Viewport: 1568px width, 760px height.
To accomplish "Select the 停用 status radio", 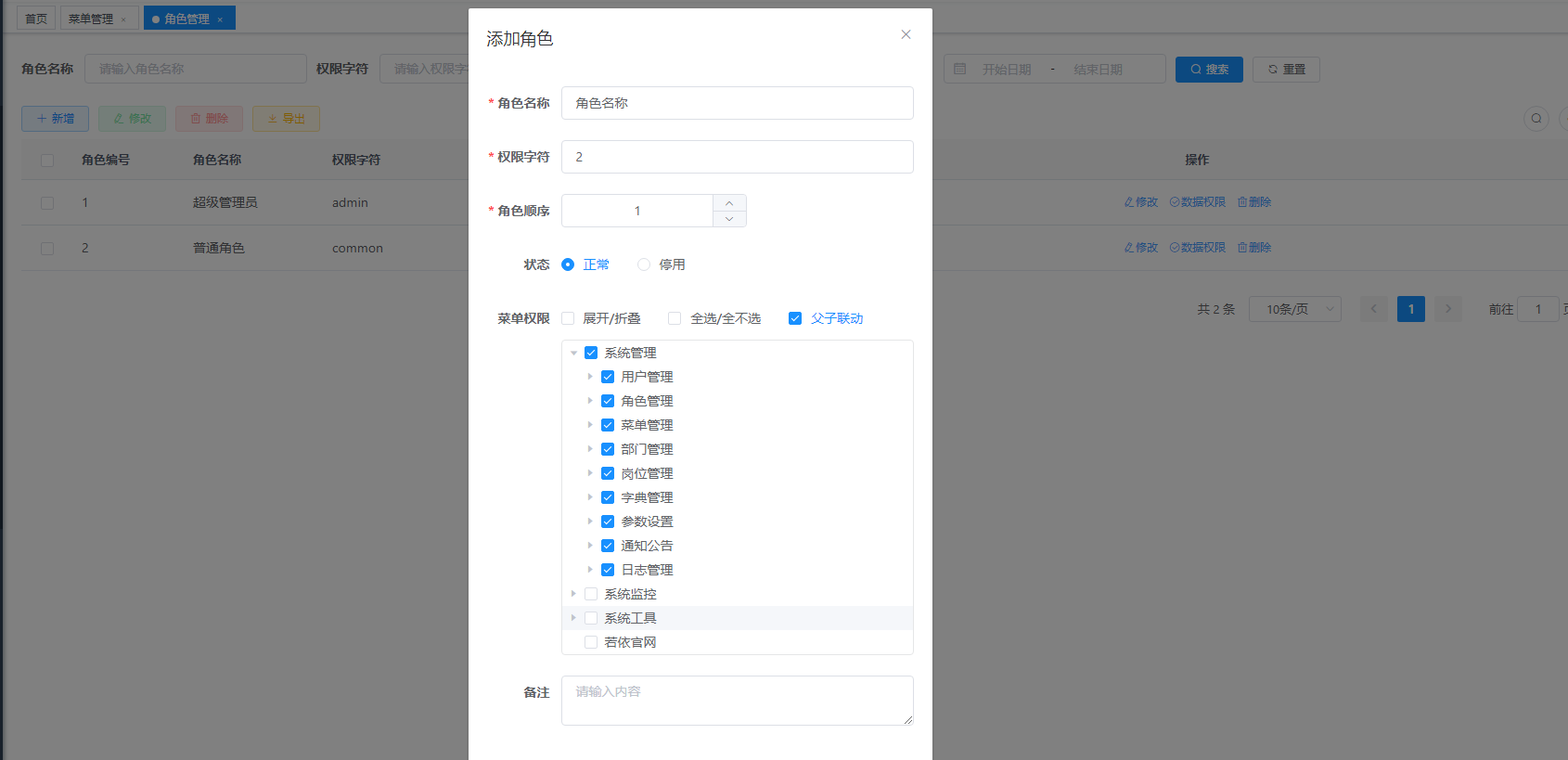I will [644, 264].
